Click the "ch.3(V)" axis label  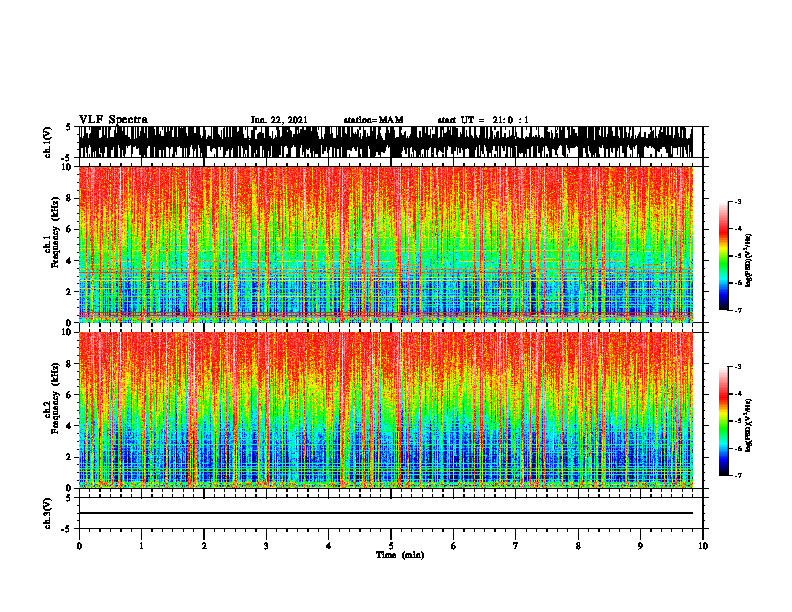(x=47, y=513)
